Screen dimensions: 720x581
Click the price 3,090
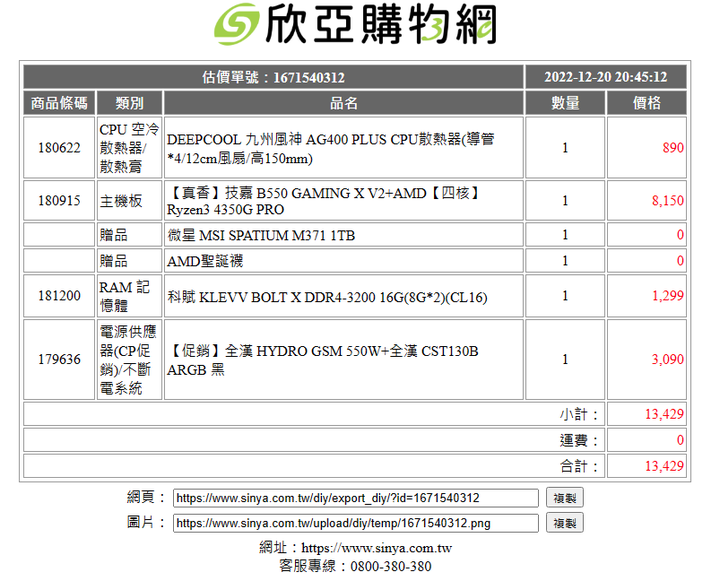pyautogui.click(x=668, y=359)
